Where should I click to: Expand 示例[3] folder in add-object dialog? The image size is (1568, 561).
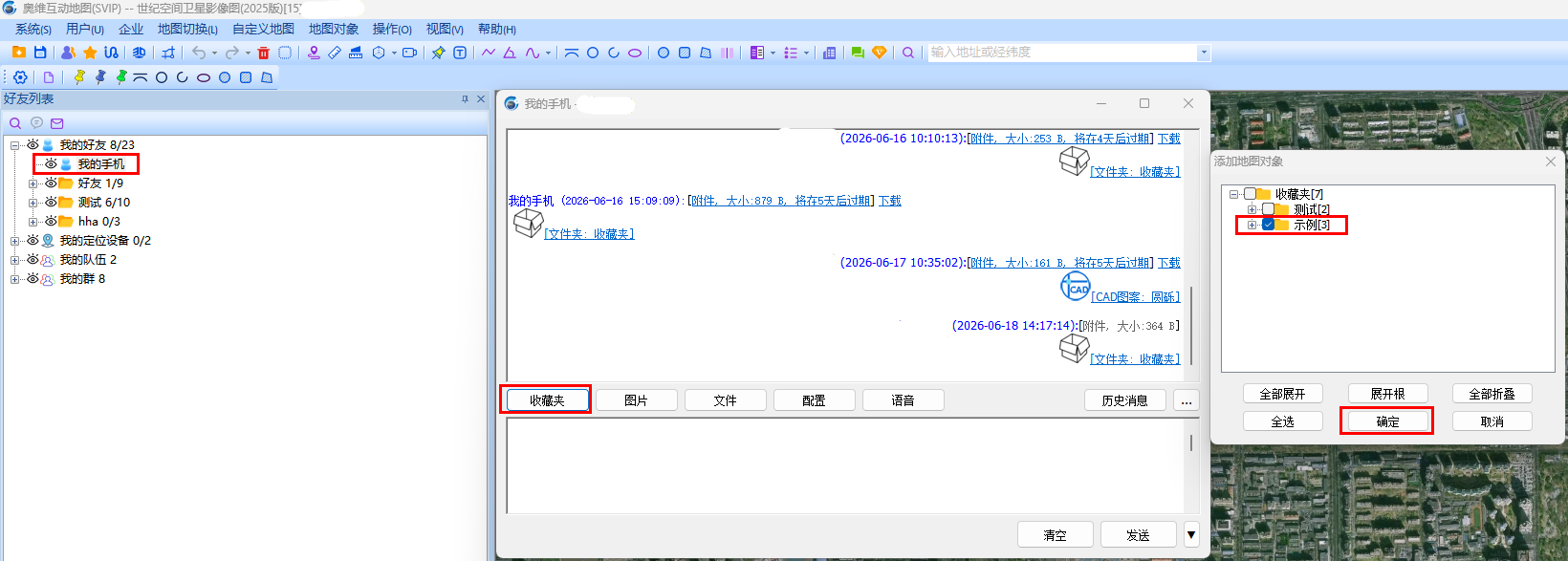coord(1252,225)
